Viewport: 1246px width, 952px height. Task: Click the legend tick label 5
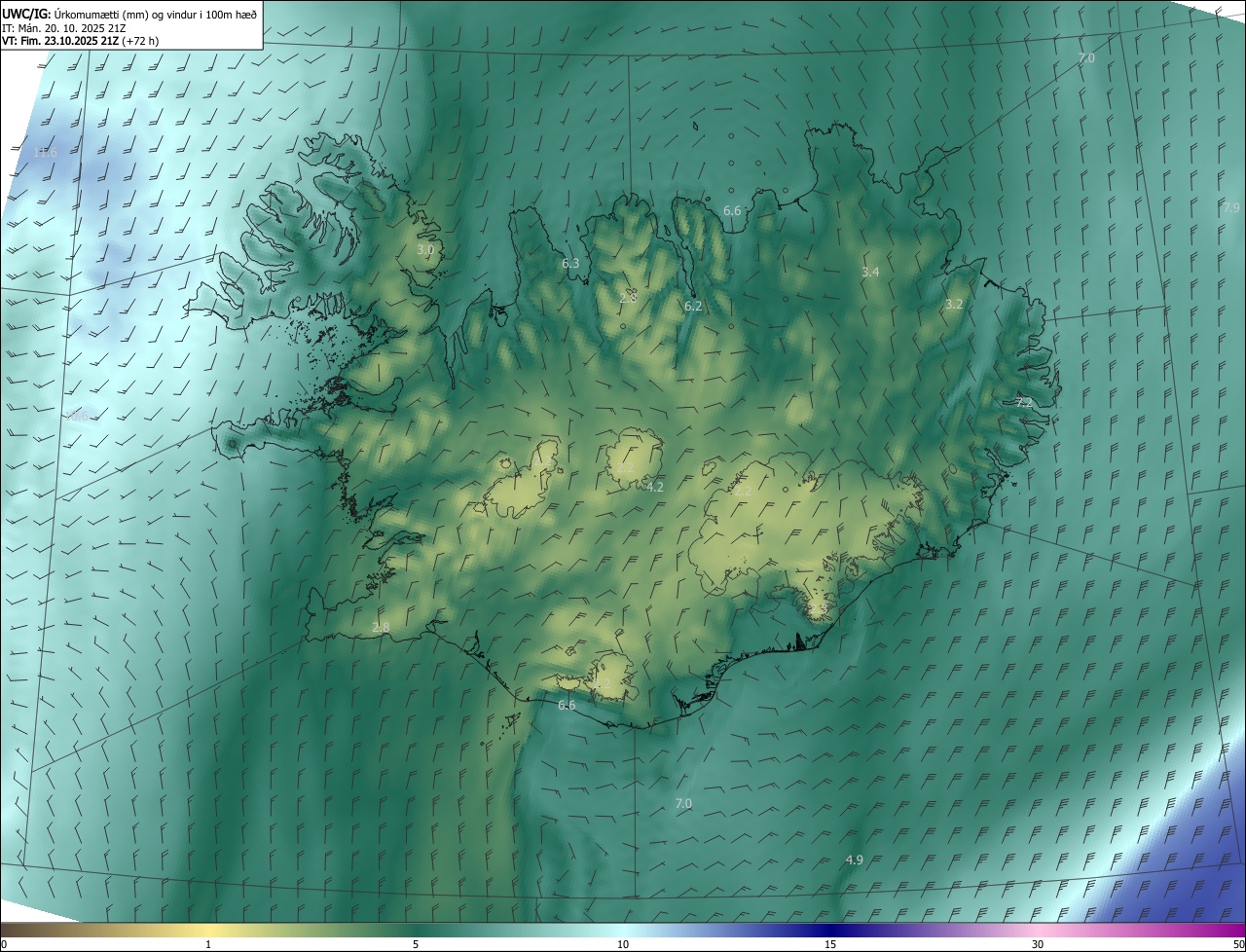click(416, 944)
